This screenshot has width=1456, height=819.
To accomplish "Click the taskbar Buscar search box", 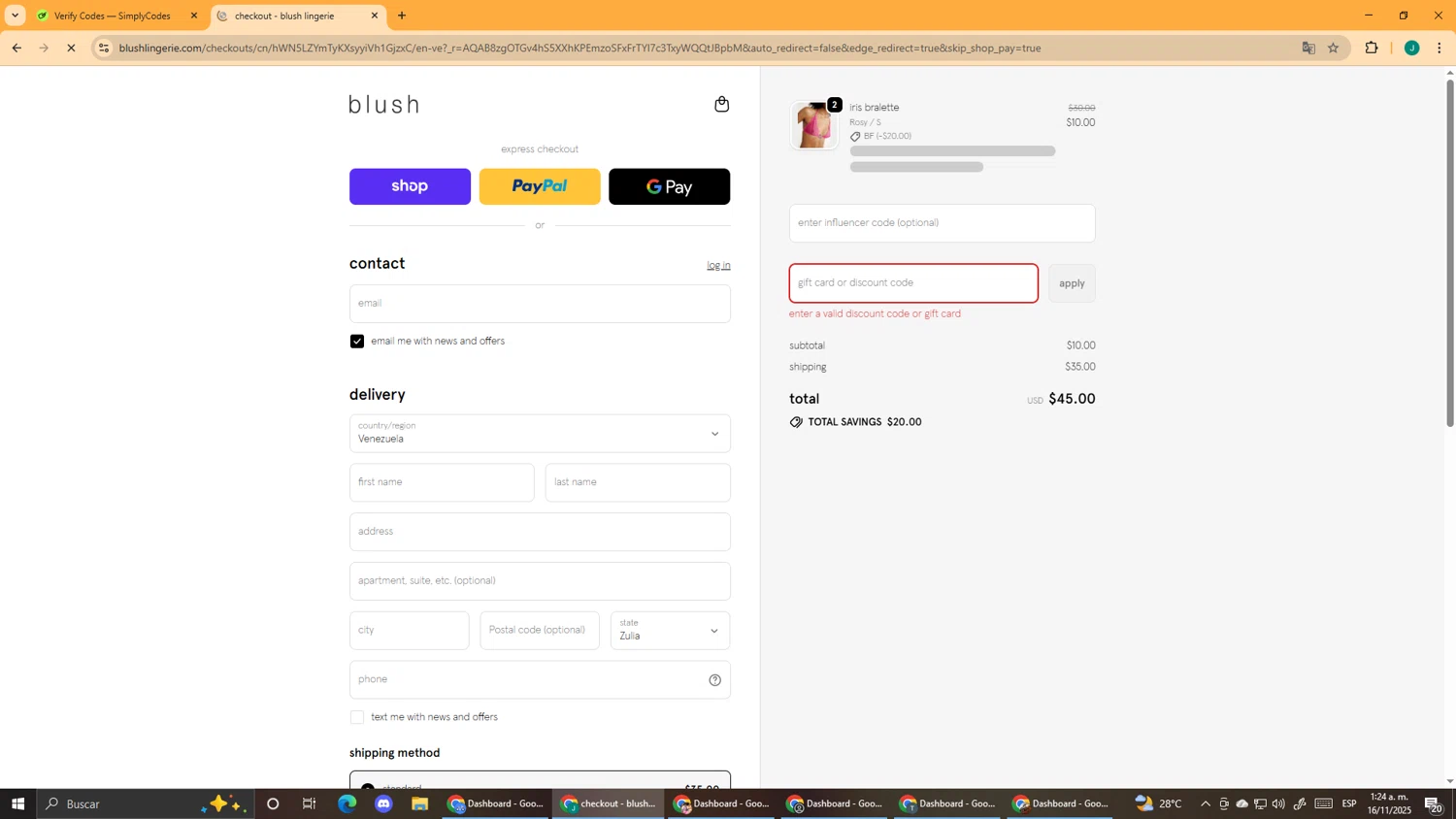I will click(x=146, y=803).
